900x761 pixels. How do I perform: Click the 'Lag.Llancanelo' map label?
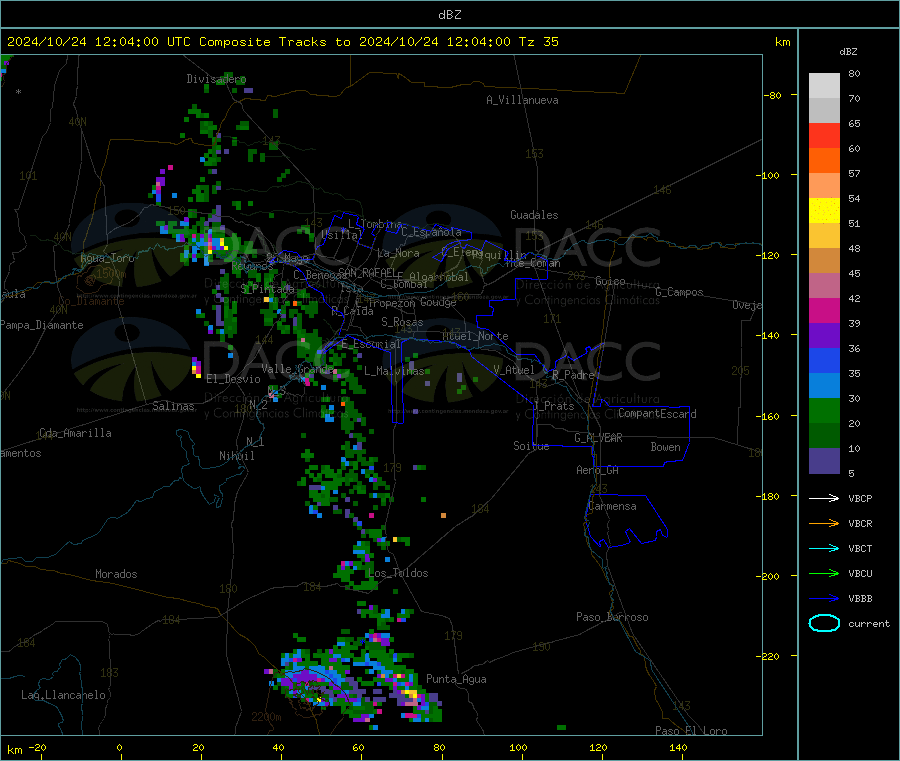[x=63, y=695]
